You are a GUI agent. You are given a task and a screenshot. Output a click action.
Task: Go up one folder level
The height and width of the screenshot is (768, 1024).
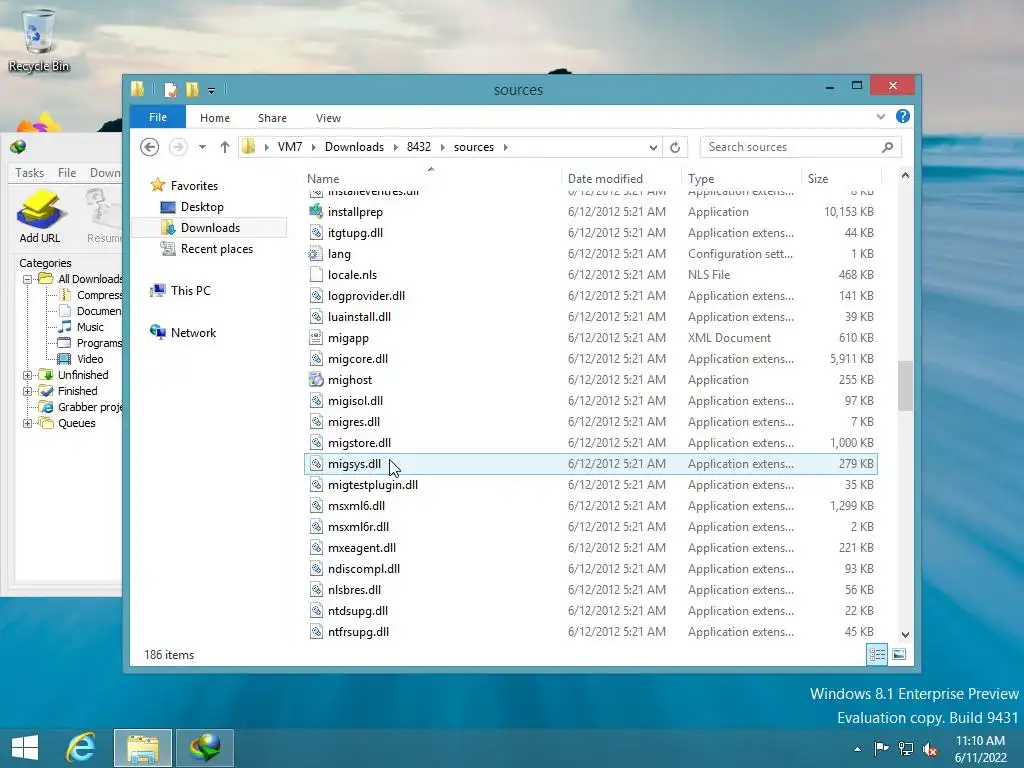click(x=225, y=147)
